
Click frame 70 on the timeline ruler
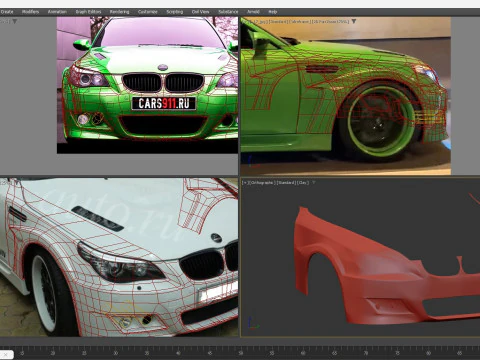[366, 353]
